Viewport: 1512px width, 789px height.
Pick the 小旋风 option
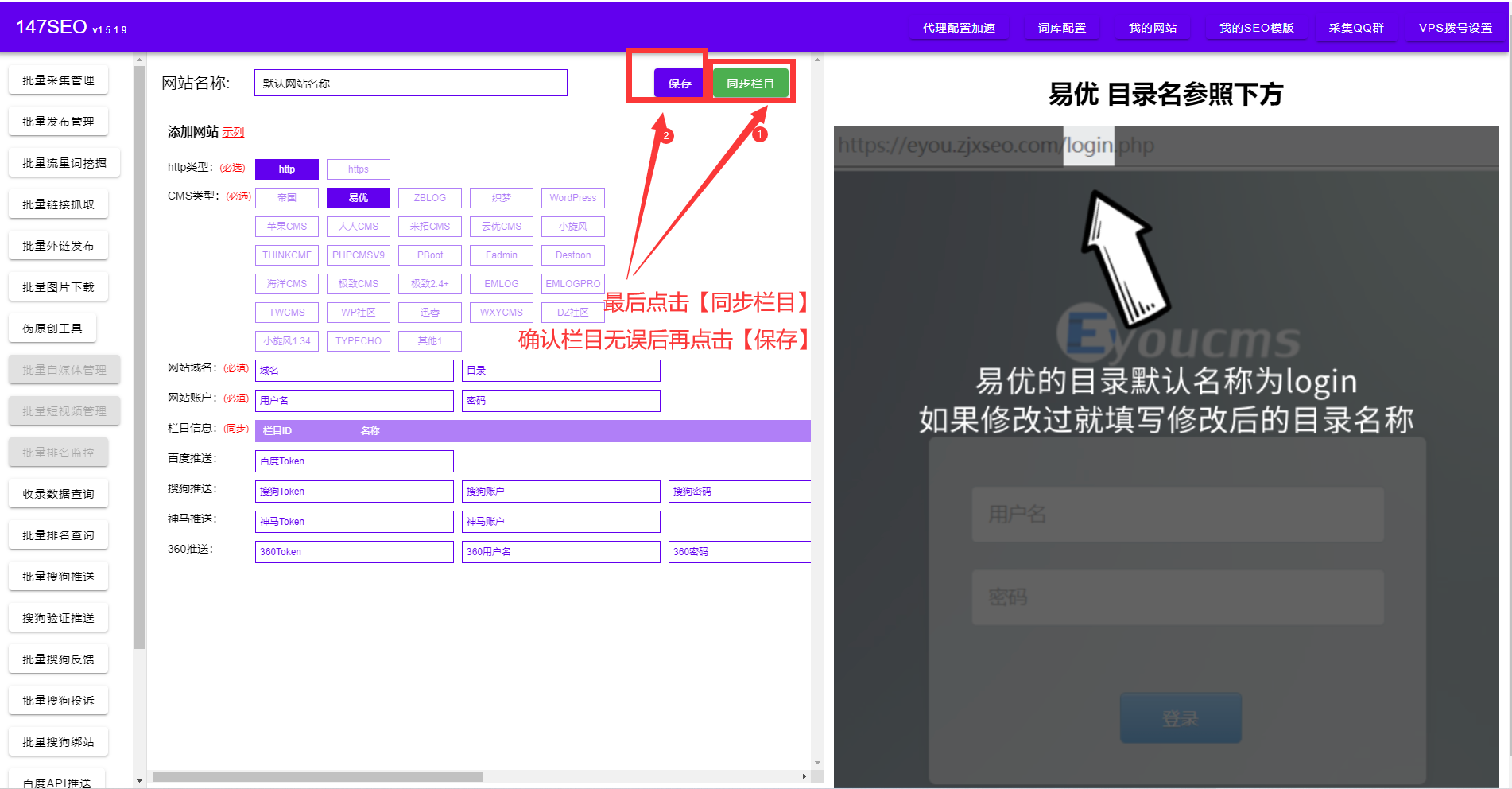click(573, 227)
